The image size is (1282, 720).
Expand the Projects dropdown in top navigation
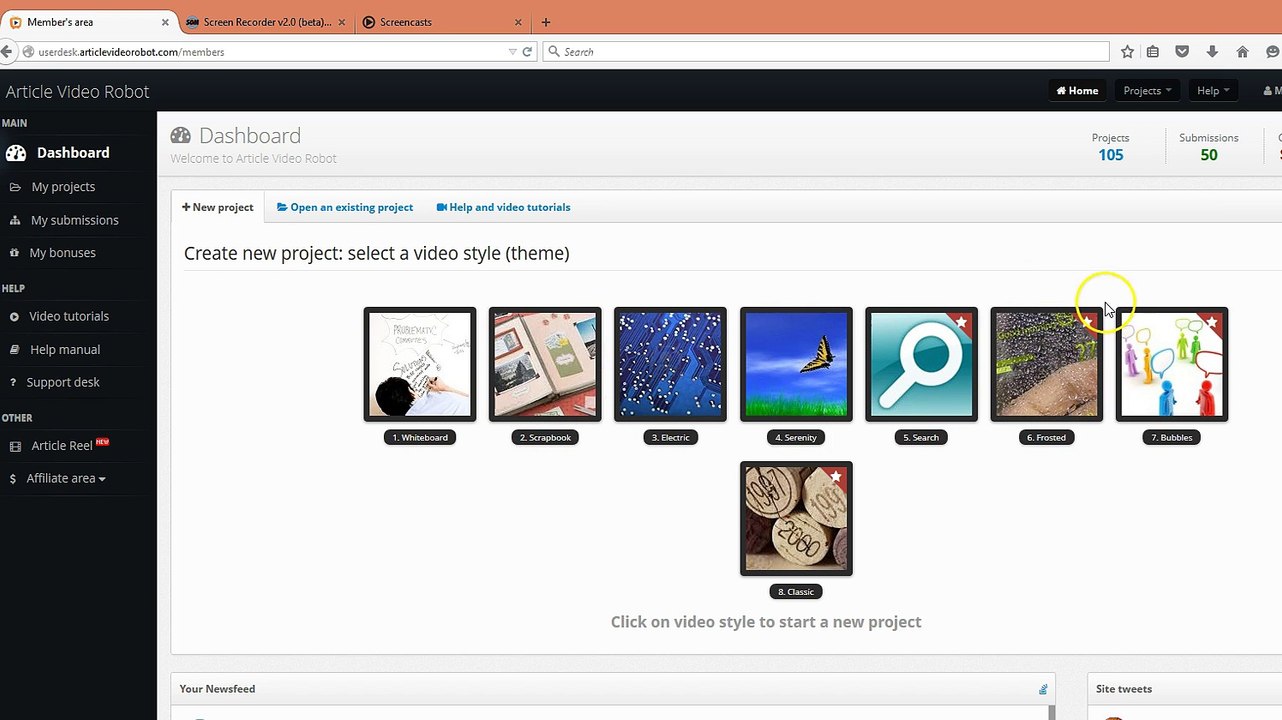(x=1147, y=90)
